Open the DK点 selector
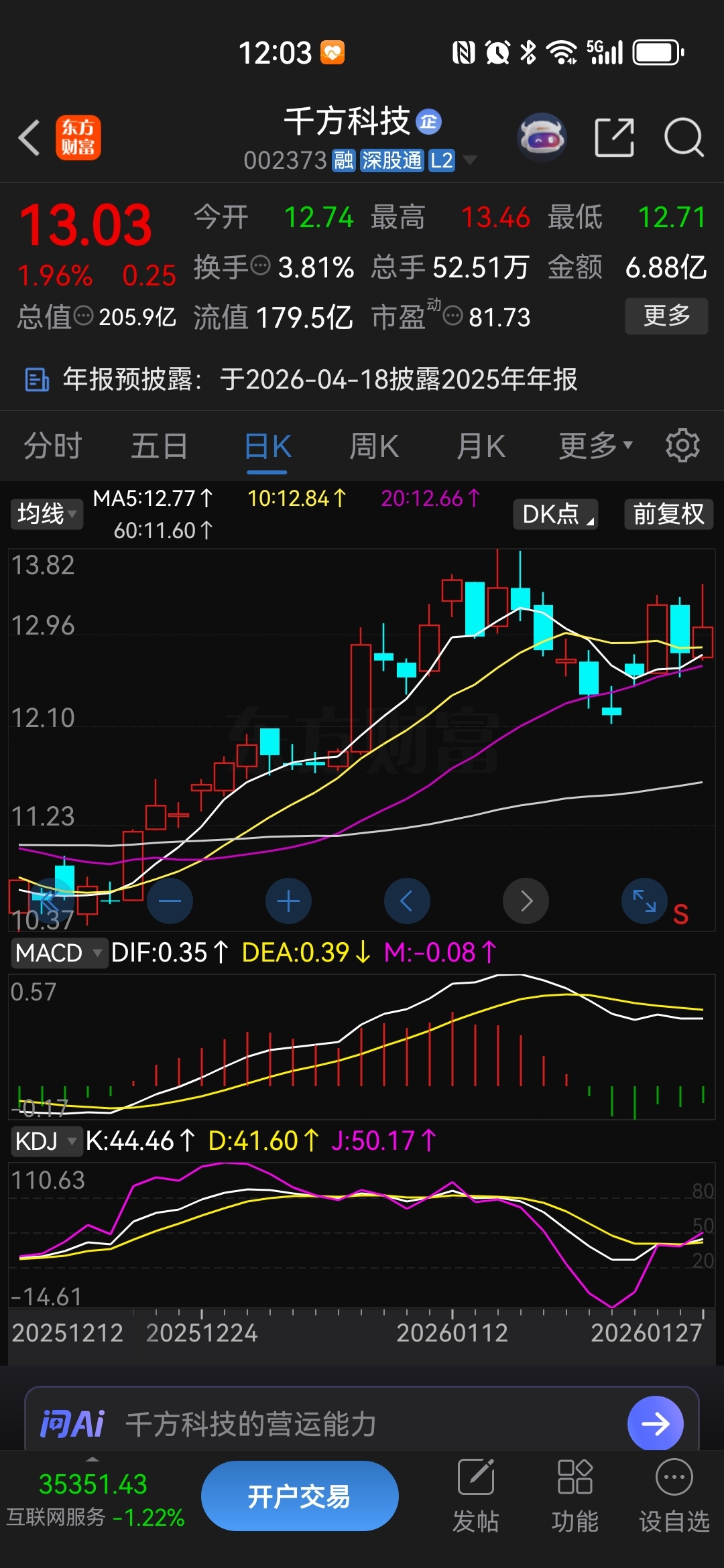The width and height of the screenshot is (724, 1568). [556, 514]
